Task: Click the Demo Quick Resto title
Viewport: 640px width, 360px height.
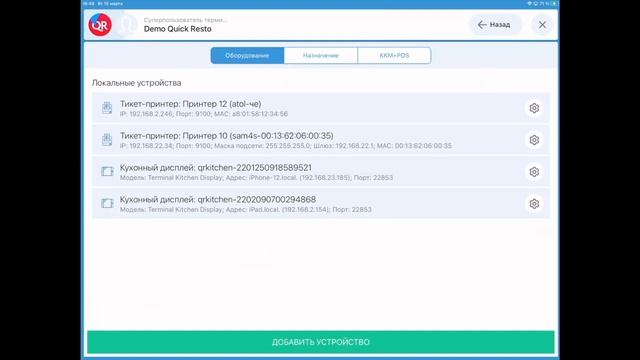Action: (178, 29)
